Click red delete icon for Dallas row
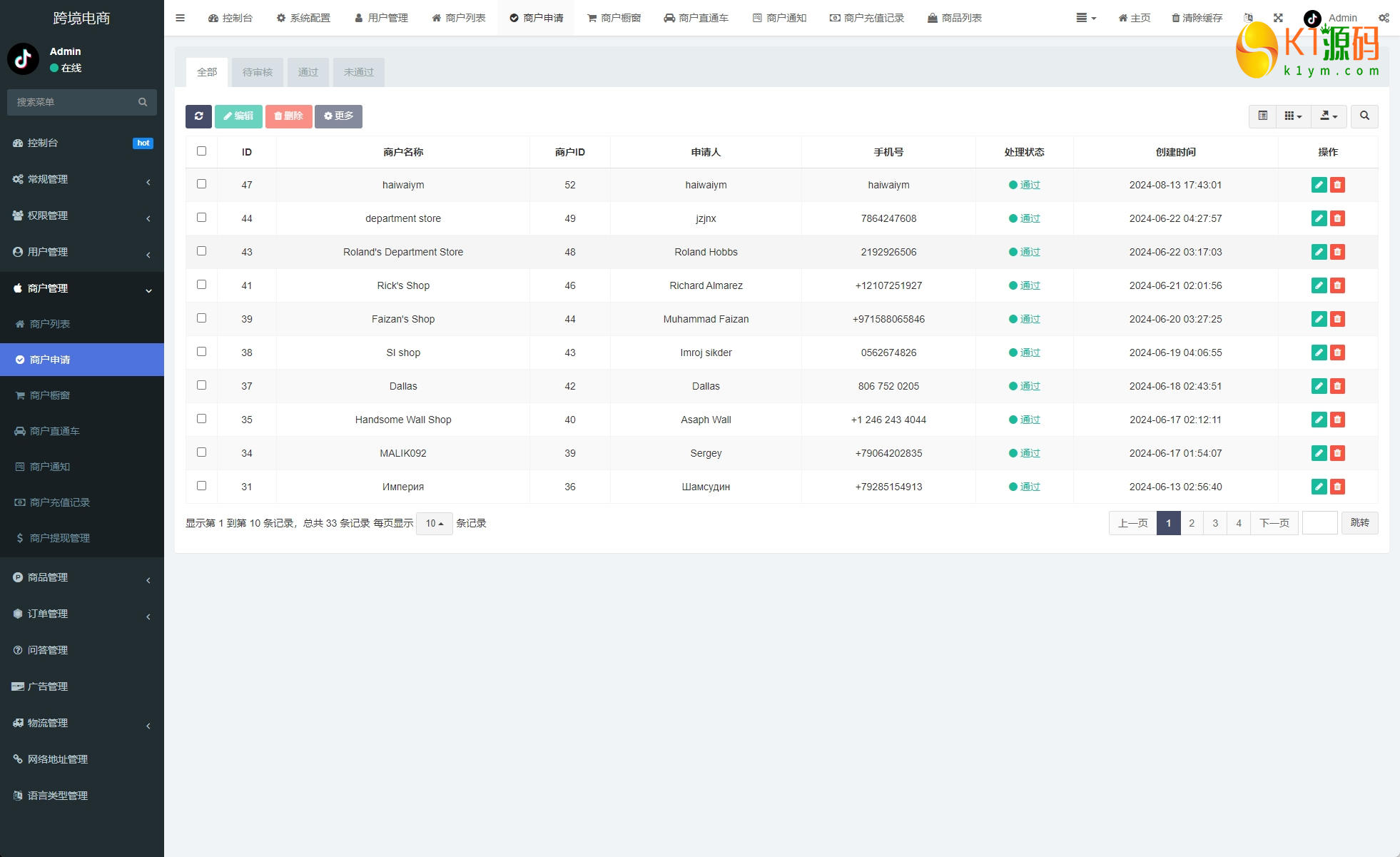Viewport: 1400px width, 857px height. [x=1337, y=386]
